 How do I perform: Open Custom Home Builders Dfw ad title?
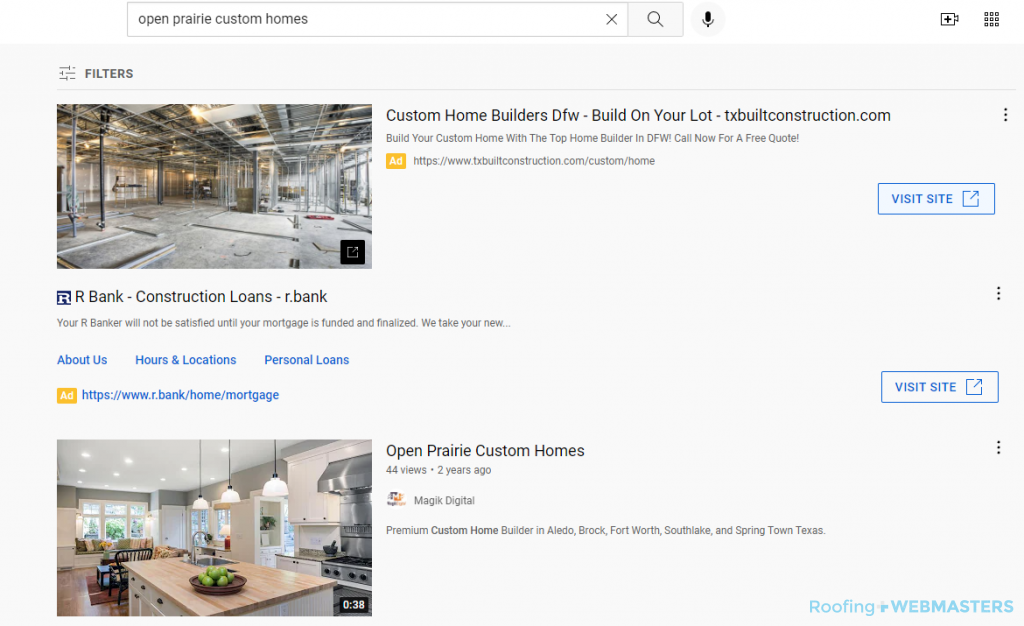coord(638,116)
